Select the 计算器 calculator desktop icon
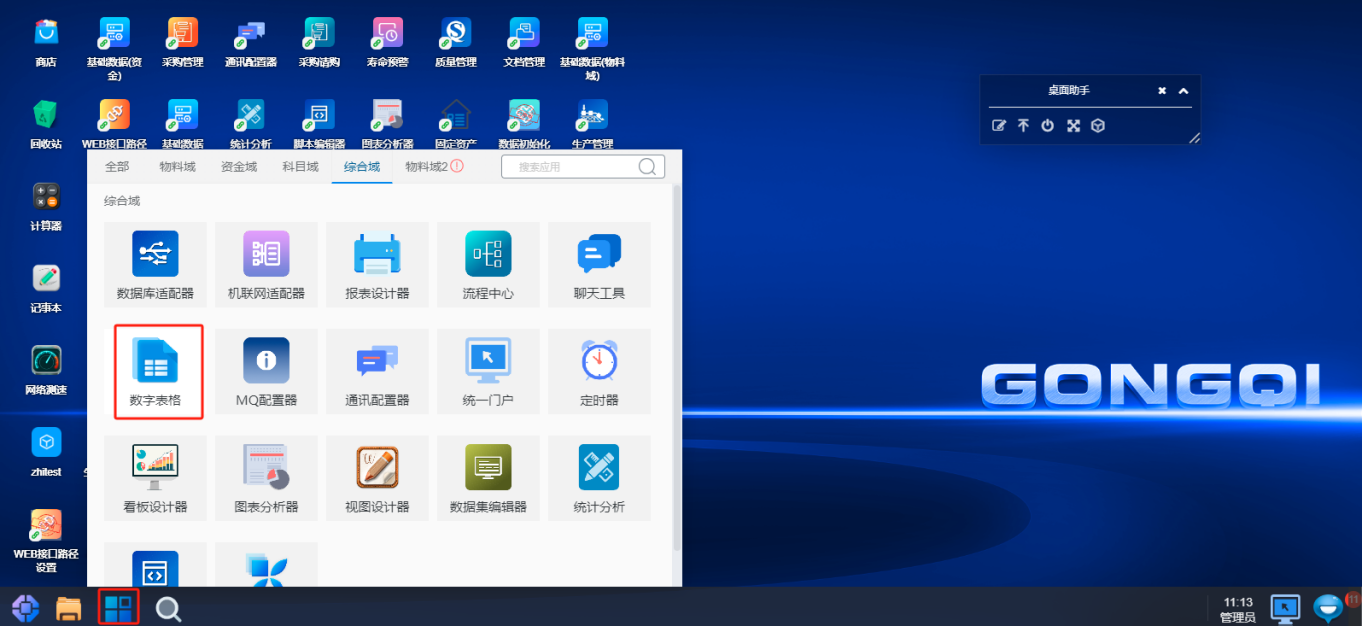The width and height of the screenshot is (1362, 626). click(46, 206)
